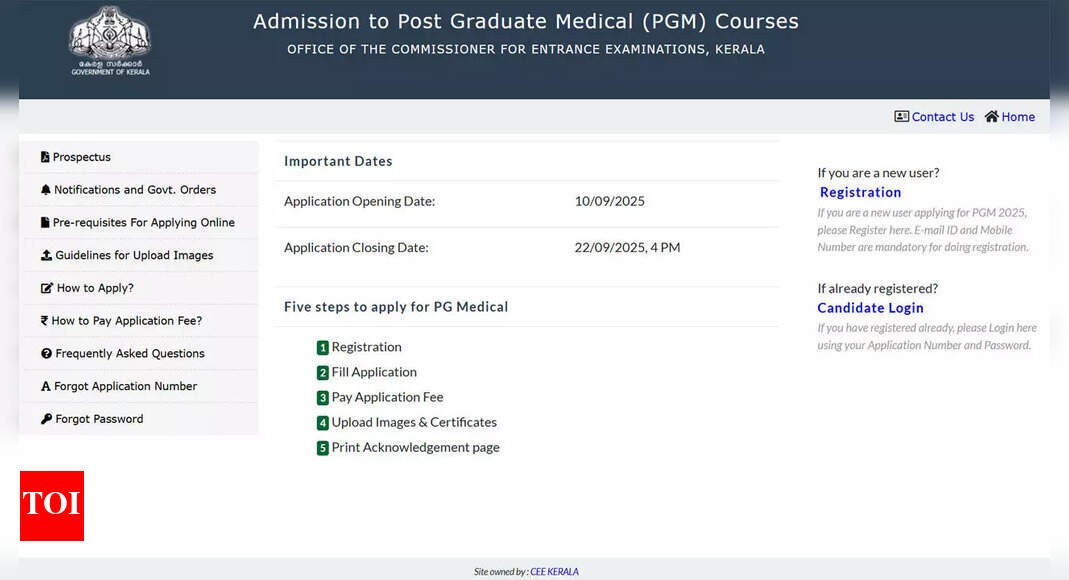Click the Registration link for new users

(860, 192)
